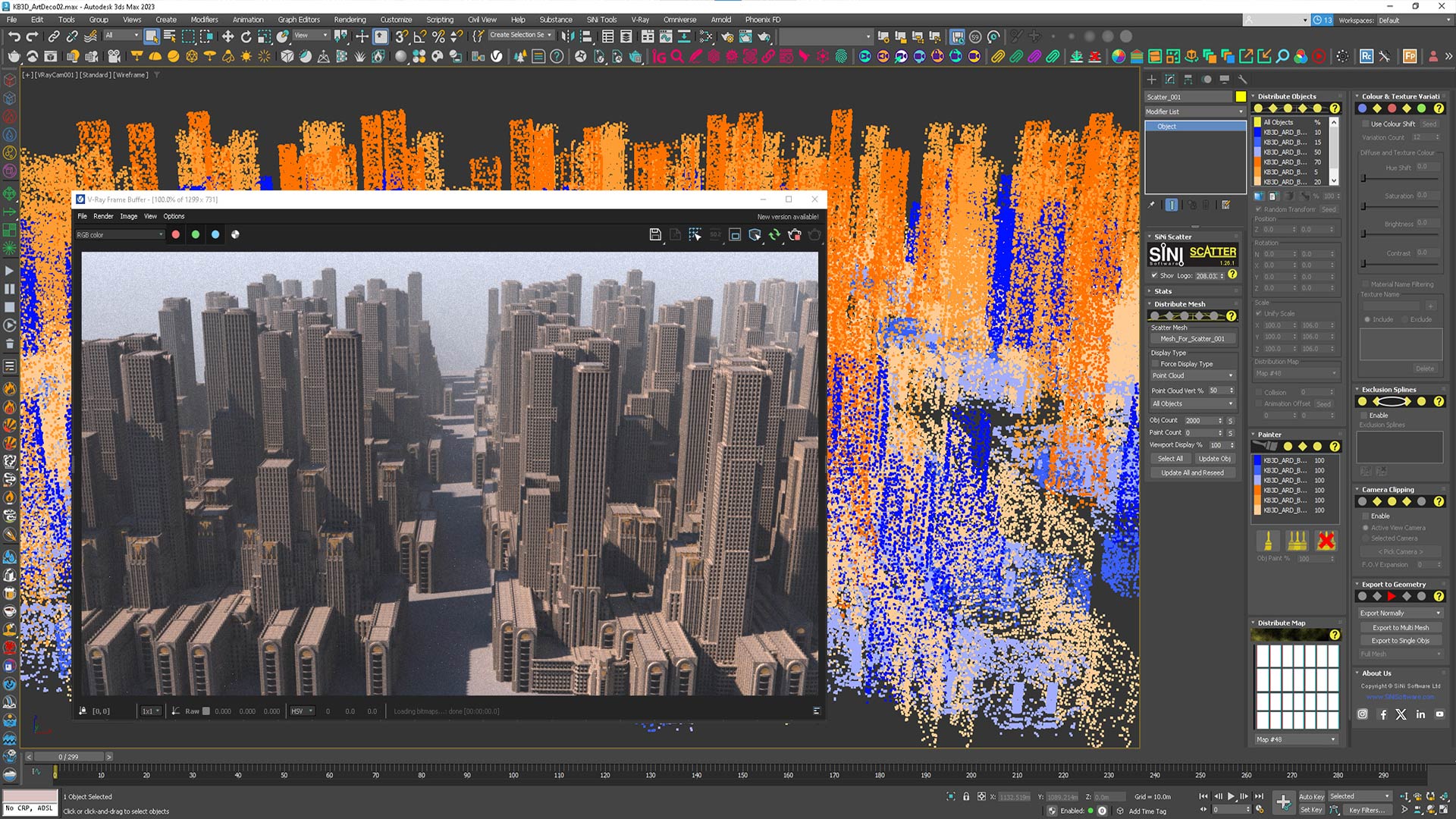This screenshot has height=819, width=1456.
Task: Click the green channel circle in V-Ray Frame Buffer
Action: pyautogui.click(x=196, y=234)
